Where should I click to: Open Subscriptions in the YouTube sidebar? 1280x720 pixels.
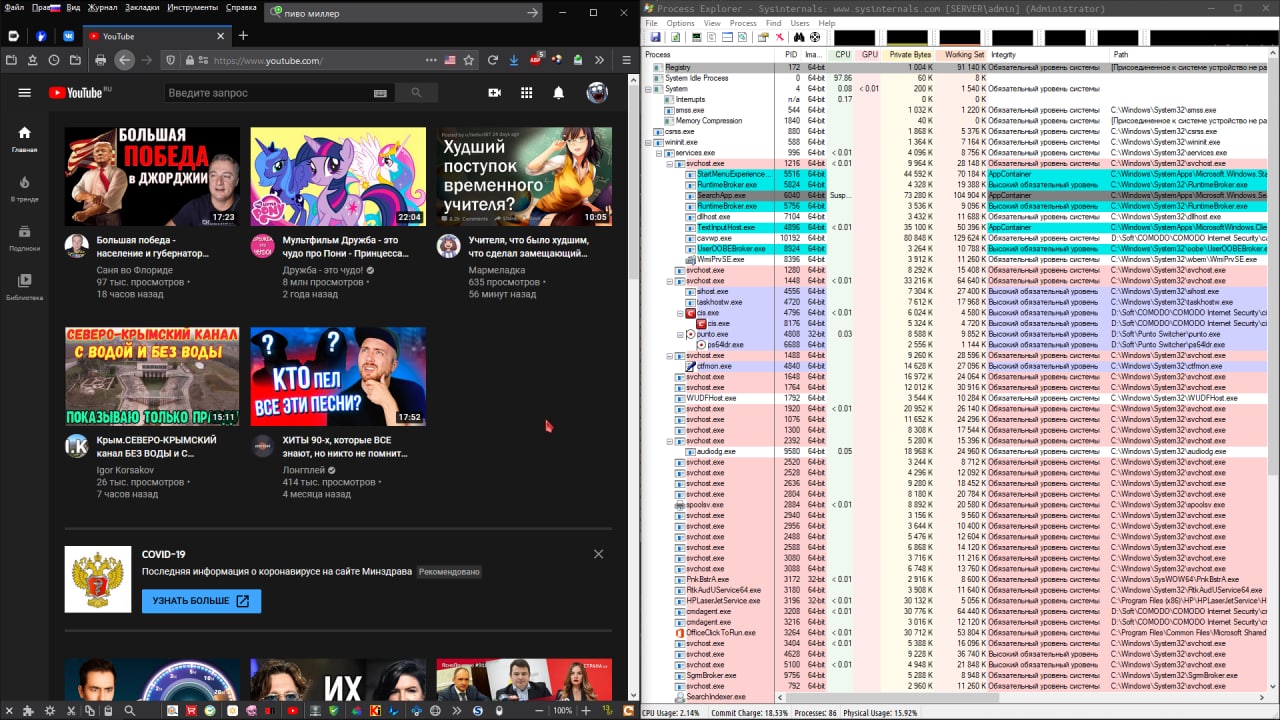click(24, 237)
